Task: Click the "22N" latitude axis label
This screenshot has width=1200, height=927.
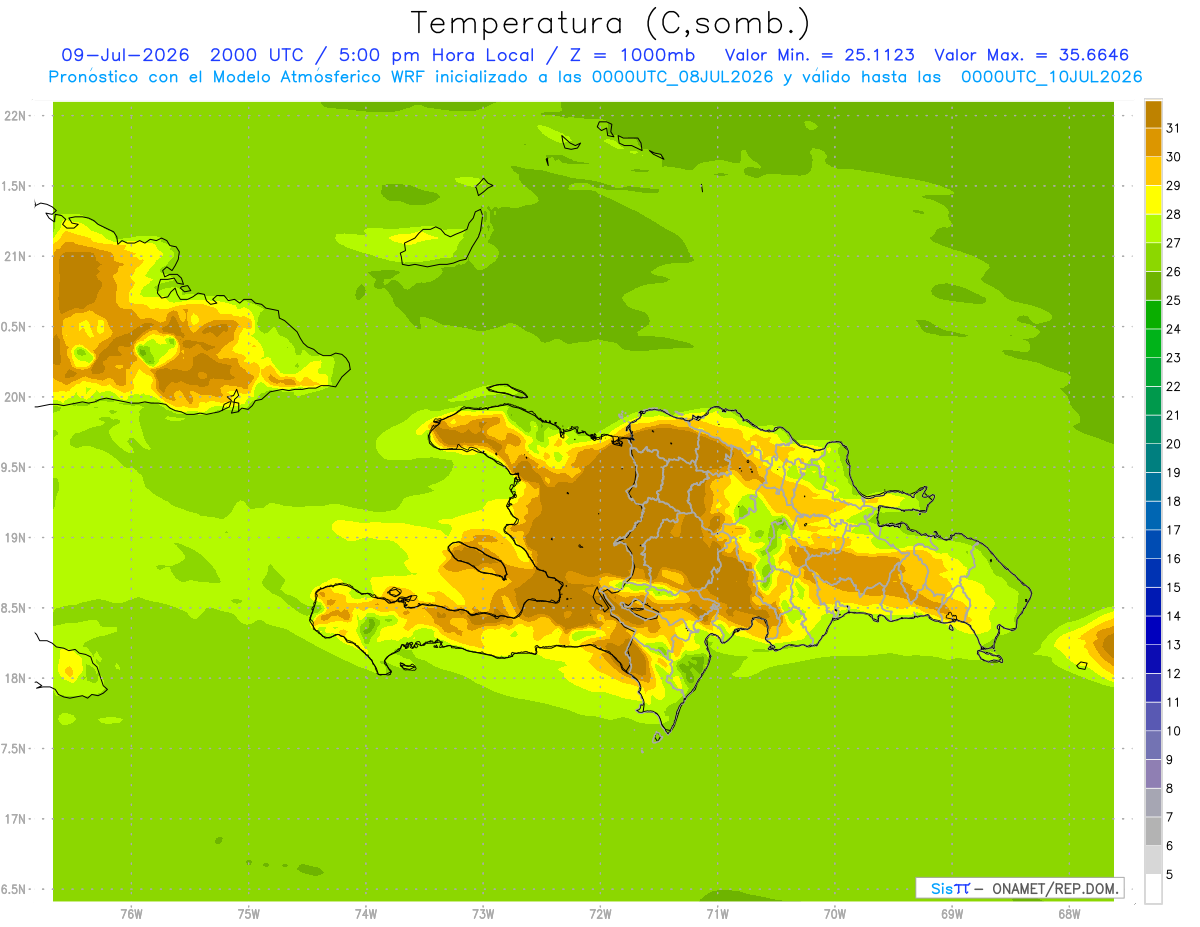Action: click(16, 115)
